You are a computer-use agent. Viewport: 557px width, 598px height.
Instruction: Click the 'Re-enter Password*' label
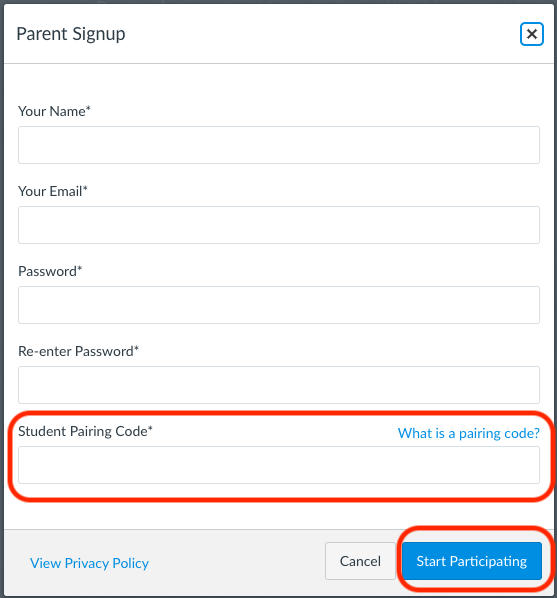(x=78, y=352)
